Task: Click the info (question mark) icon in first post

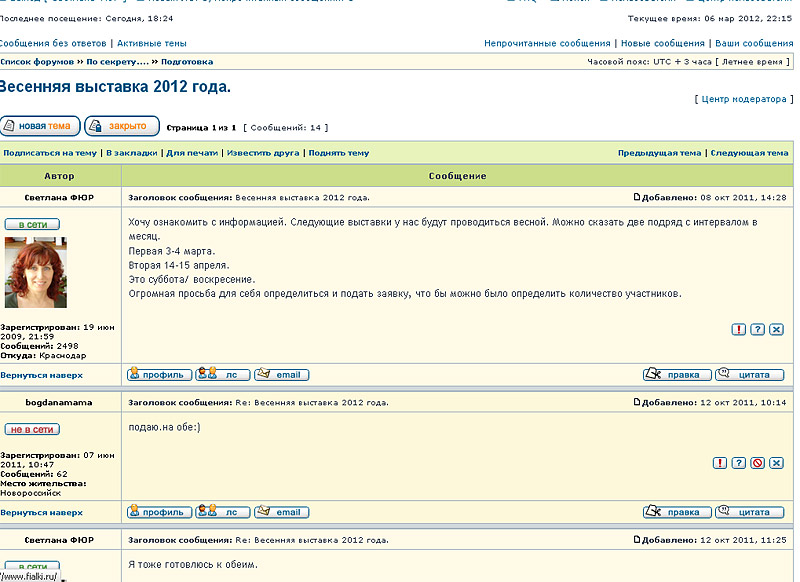Action: click(x=758, y=330)
